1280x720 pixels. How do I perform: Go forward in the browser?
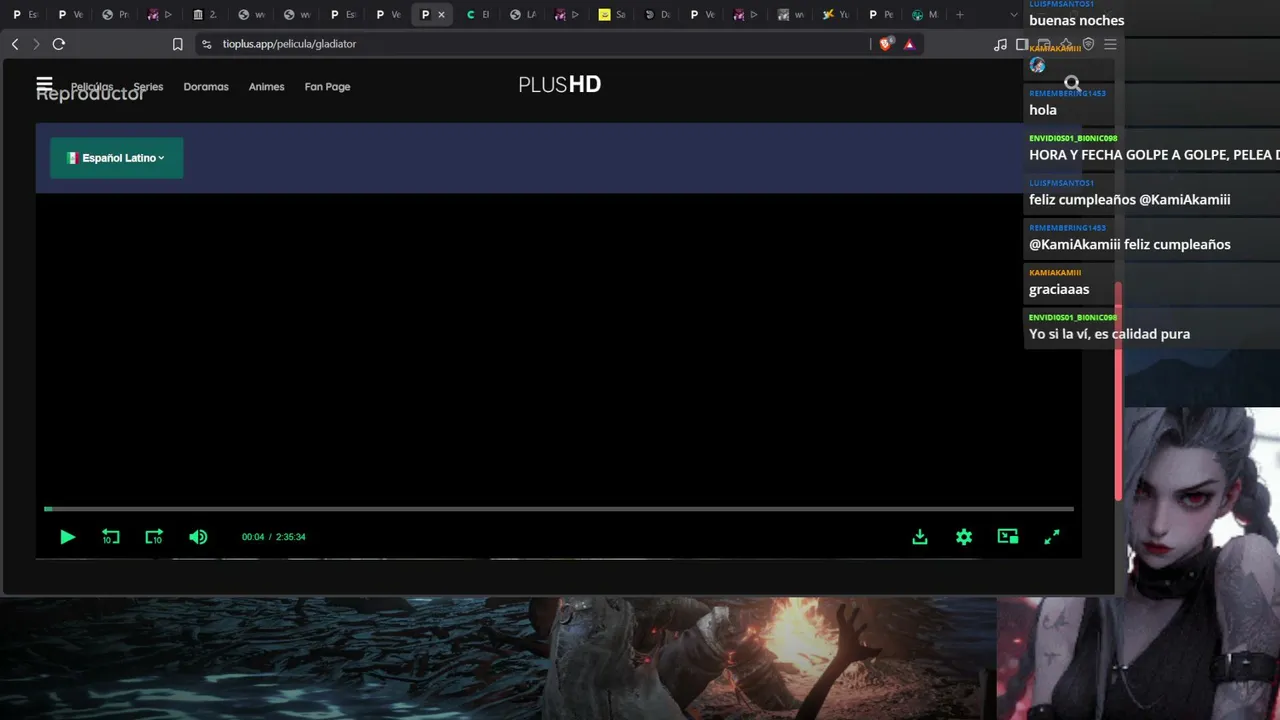(x=36, y=44)
